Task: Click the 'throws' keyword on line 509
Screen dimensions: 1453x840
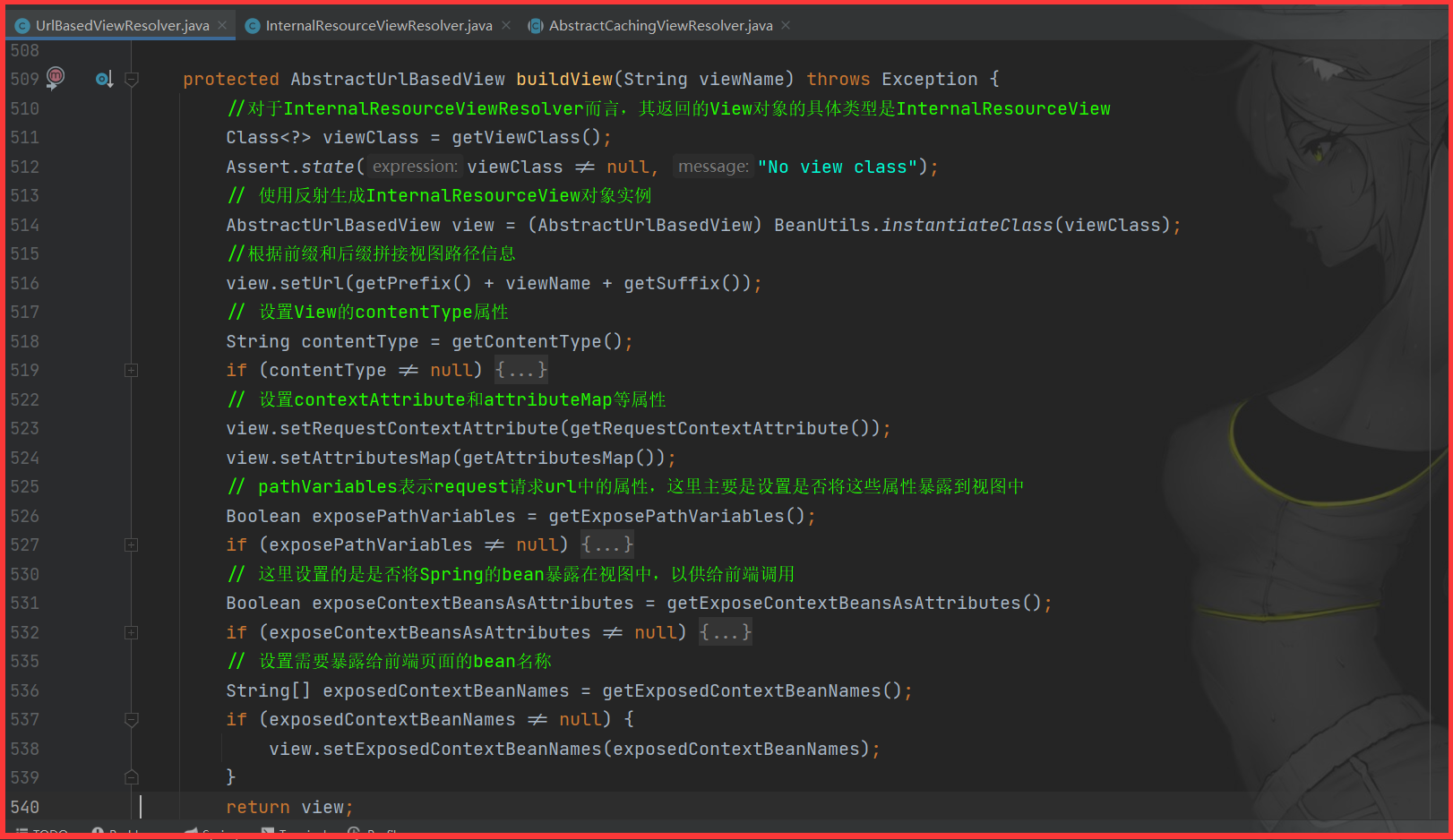Action: click(838, 79)
